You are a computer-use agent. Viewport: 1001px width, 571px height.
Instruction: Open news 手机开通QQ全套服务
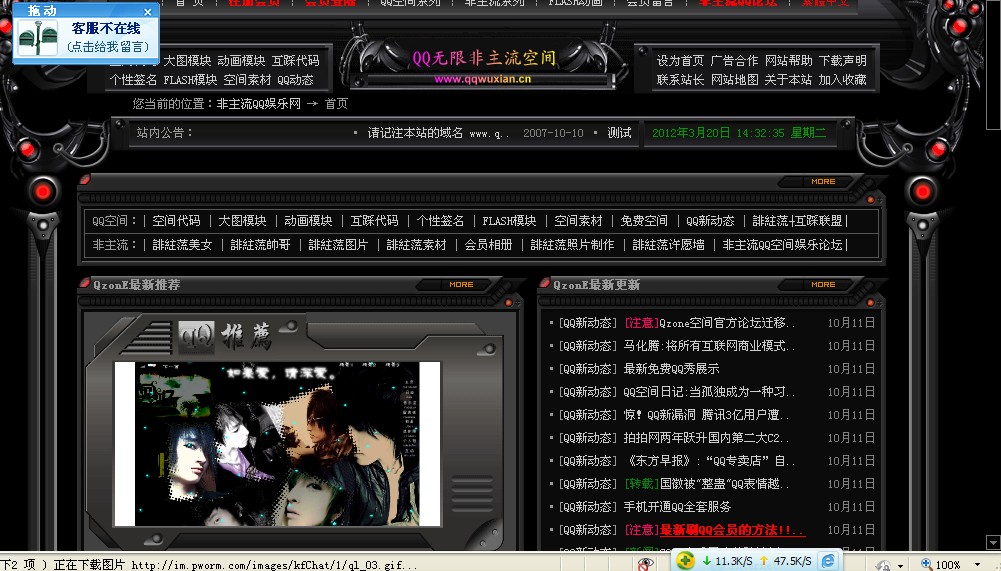677,506
